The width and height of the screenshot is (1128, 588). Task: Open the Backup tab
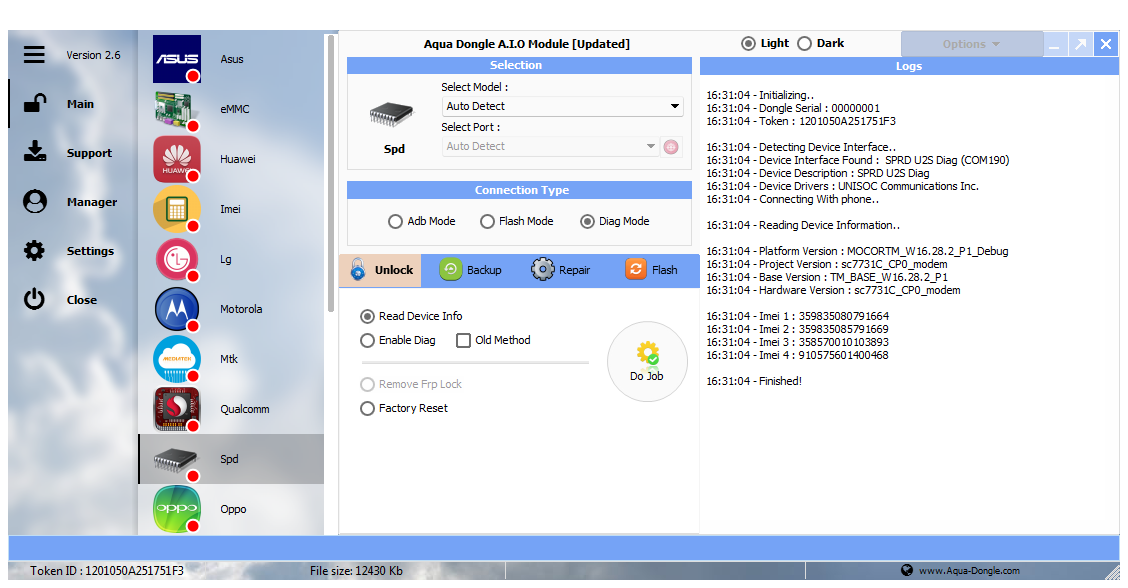click(x=470, y=270)
